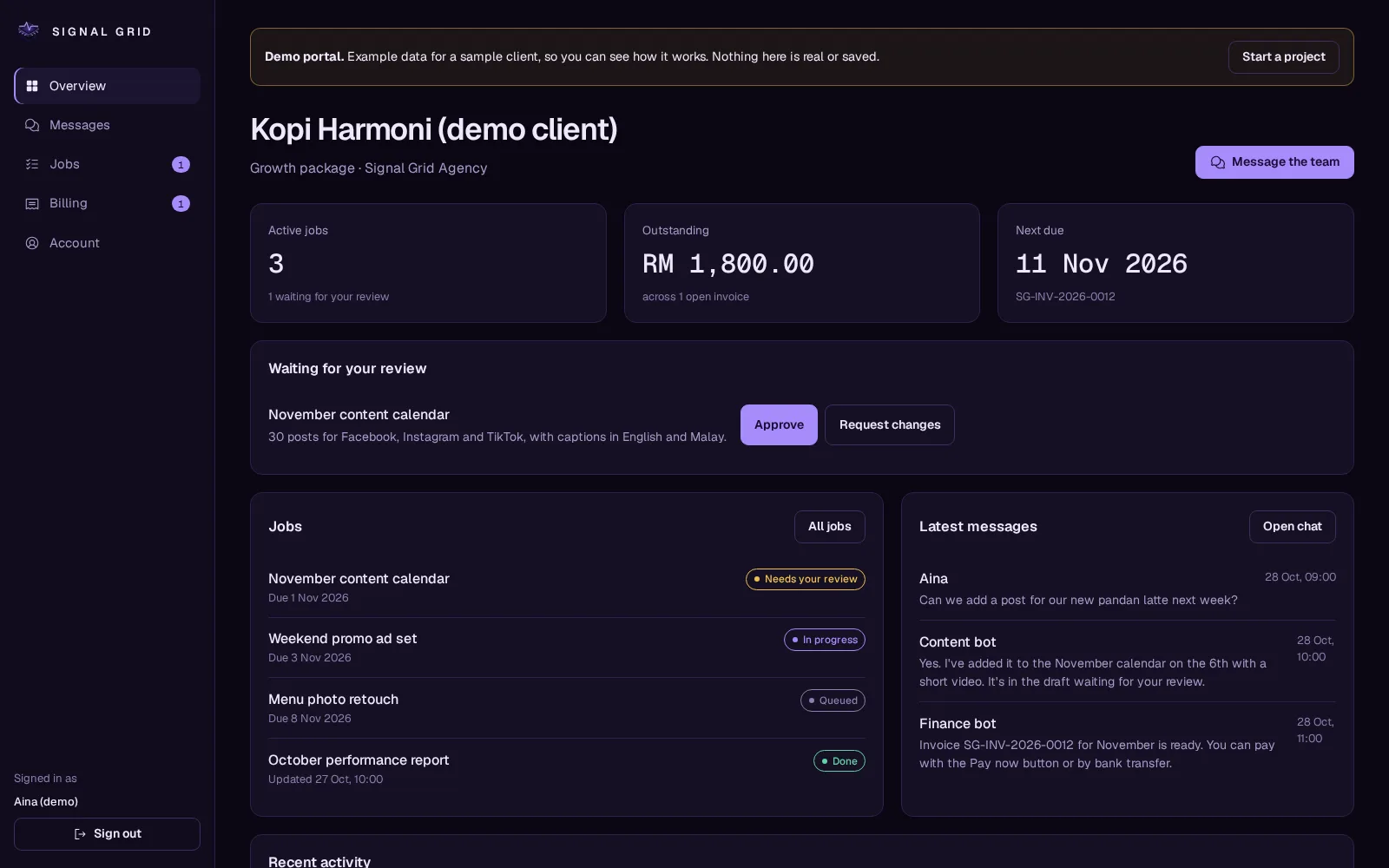Click the Next due 11 Nov 2026 card
Image resolution: width=1389 pixels, height=868 pixels.
[1175, 263]
